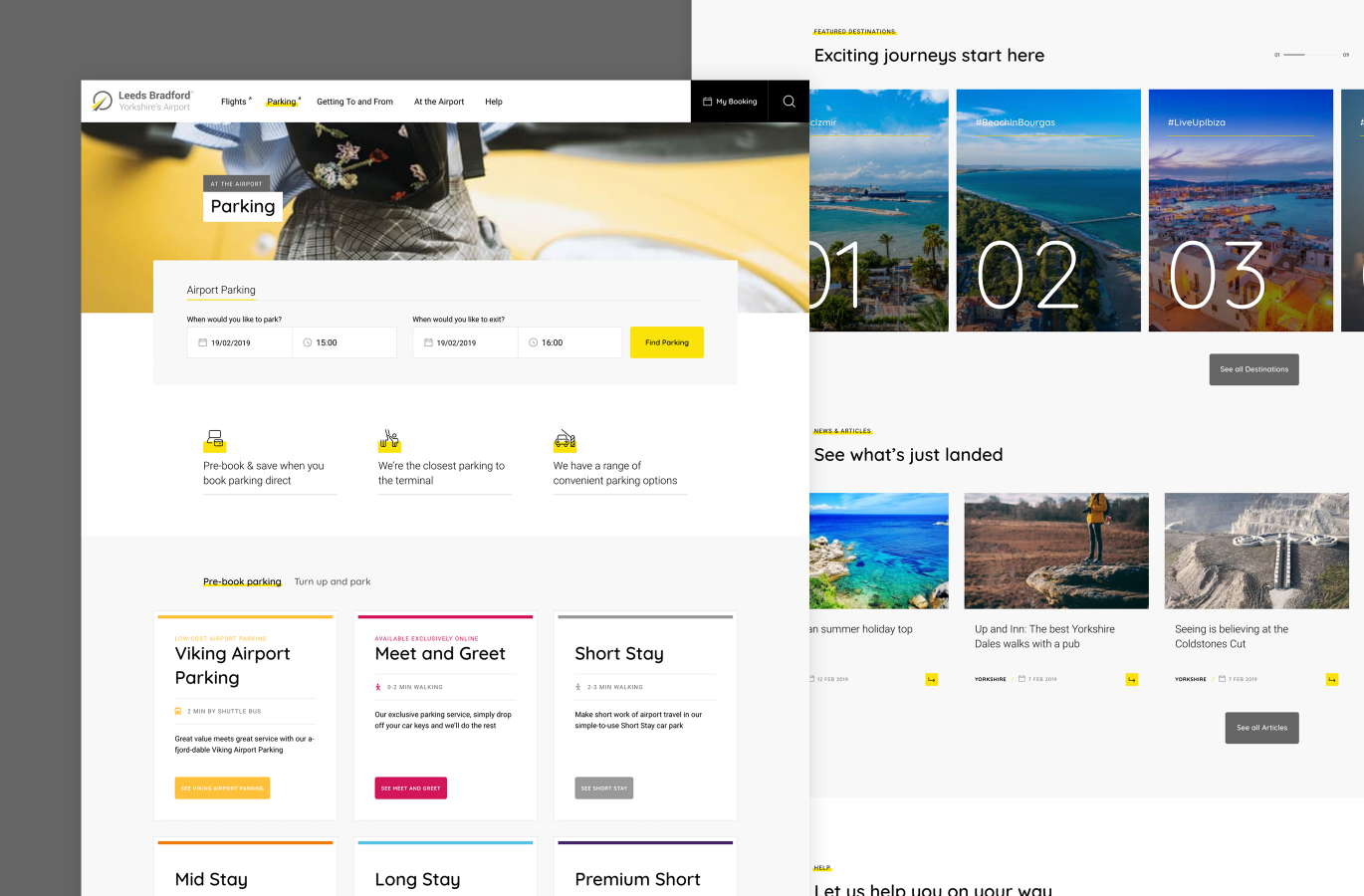This screenshot has height=896, width=1364.
Task: Click the yellow arrow on Up and Inn article
Action: click(x=1131, y=679)
